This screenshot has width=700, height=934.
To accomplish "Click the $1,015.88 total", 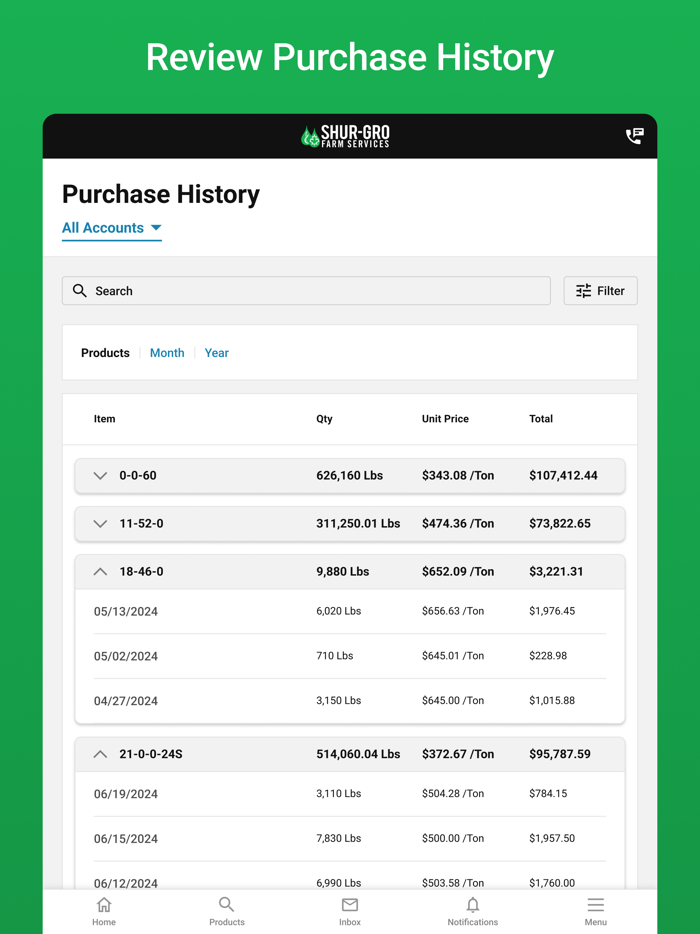I will click(552, 700).
